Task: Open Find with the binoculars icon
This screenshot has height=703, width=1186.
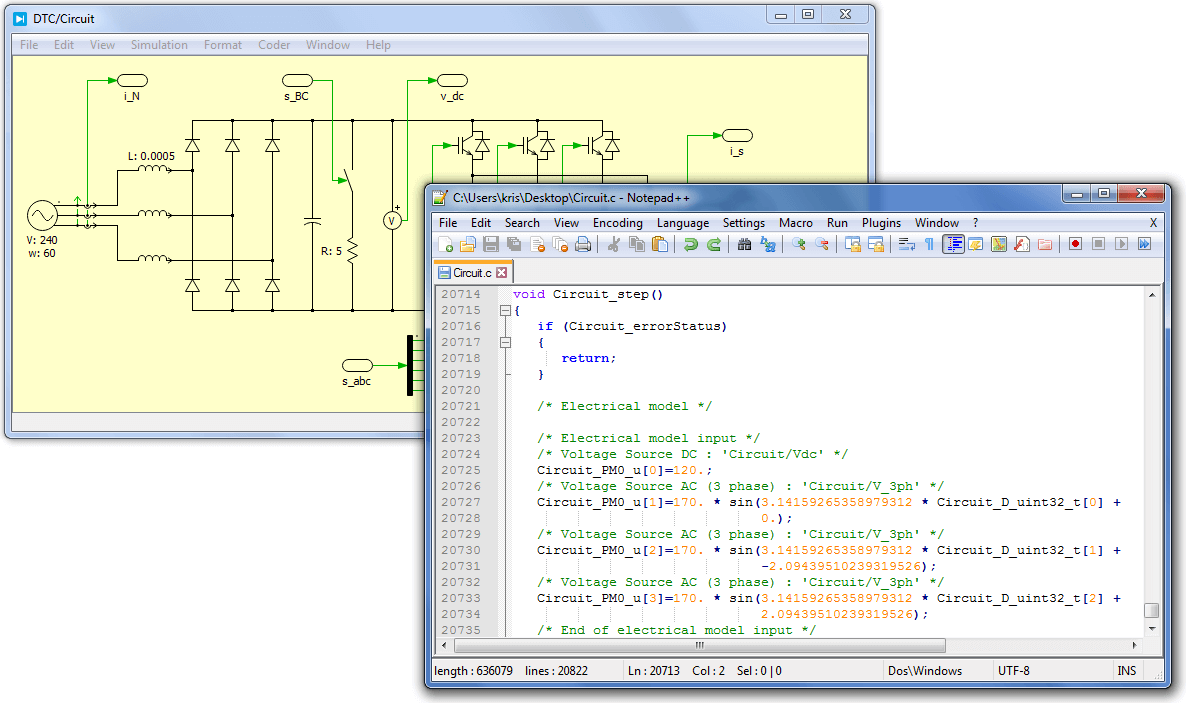Action: [x=745, y=245]
